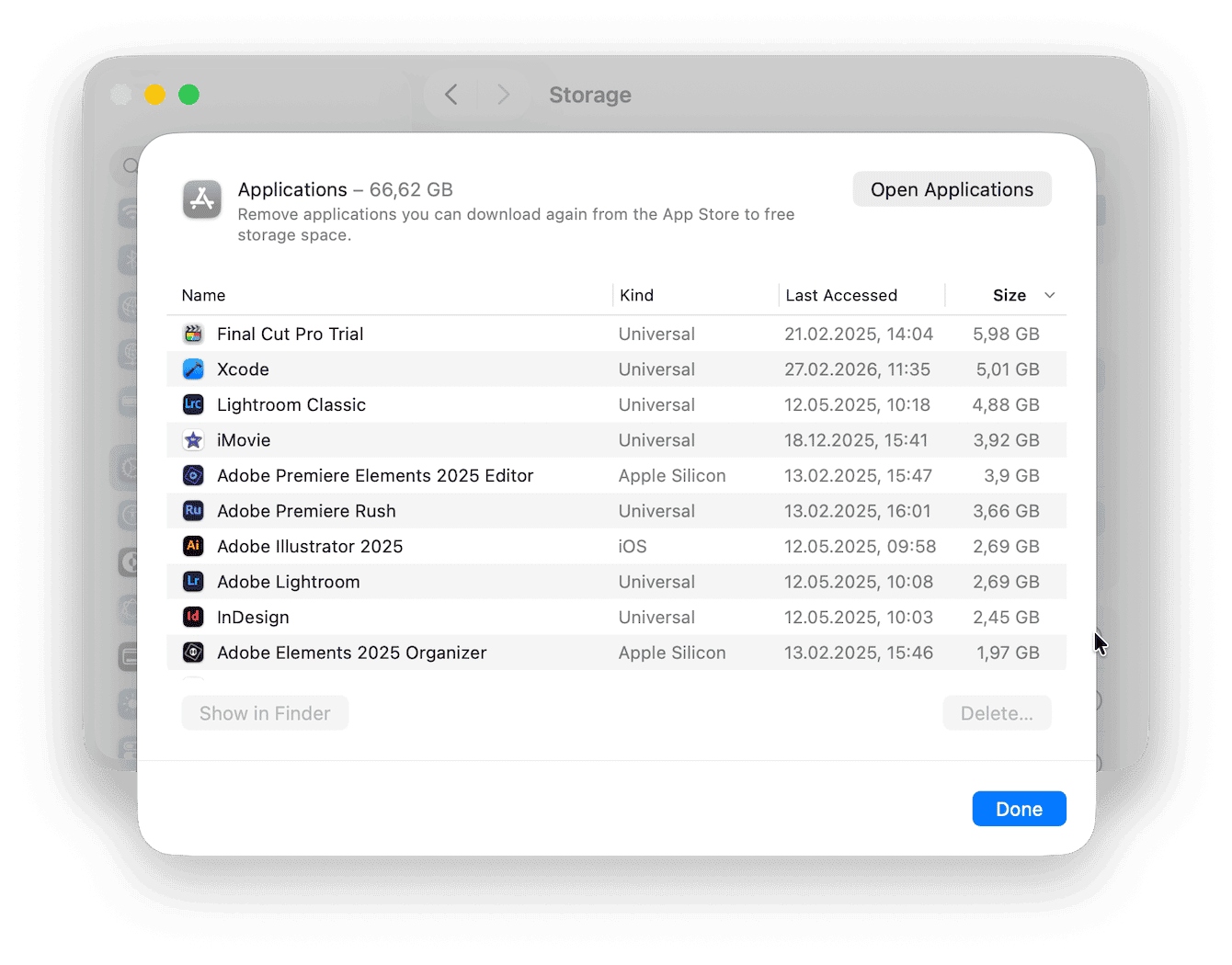
Task: Click the Xcode app icon
Action: coord(193,369)
